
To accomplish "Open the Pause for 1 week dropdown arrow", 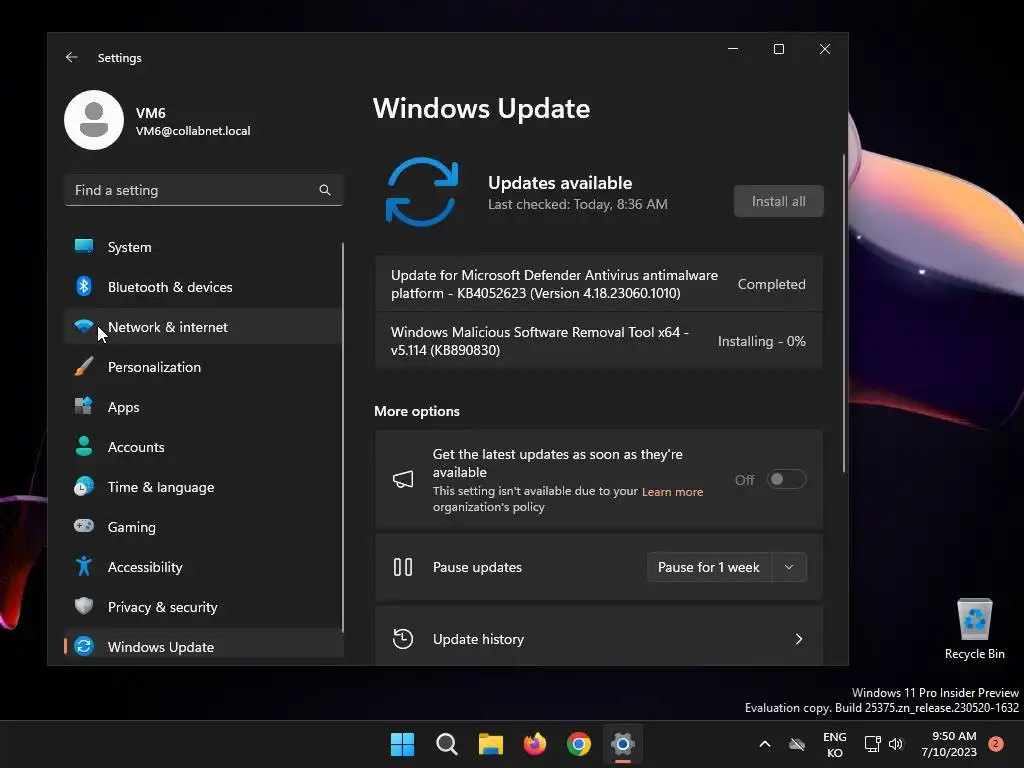I will click(x=789, y=567).
